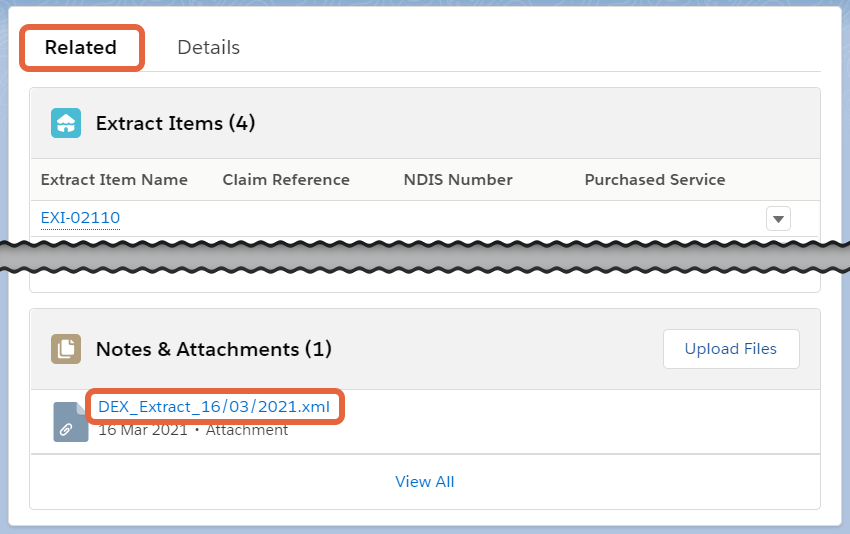Switch to the Details tab

point(208,47)
